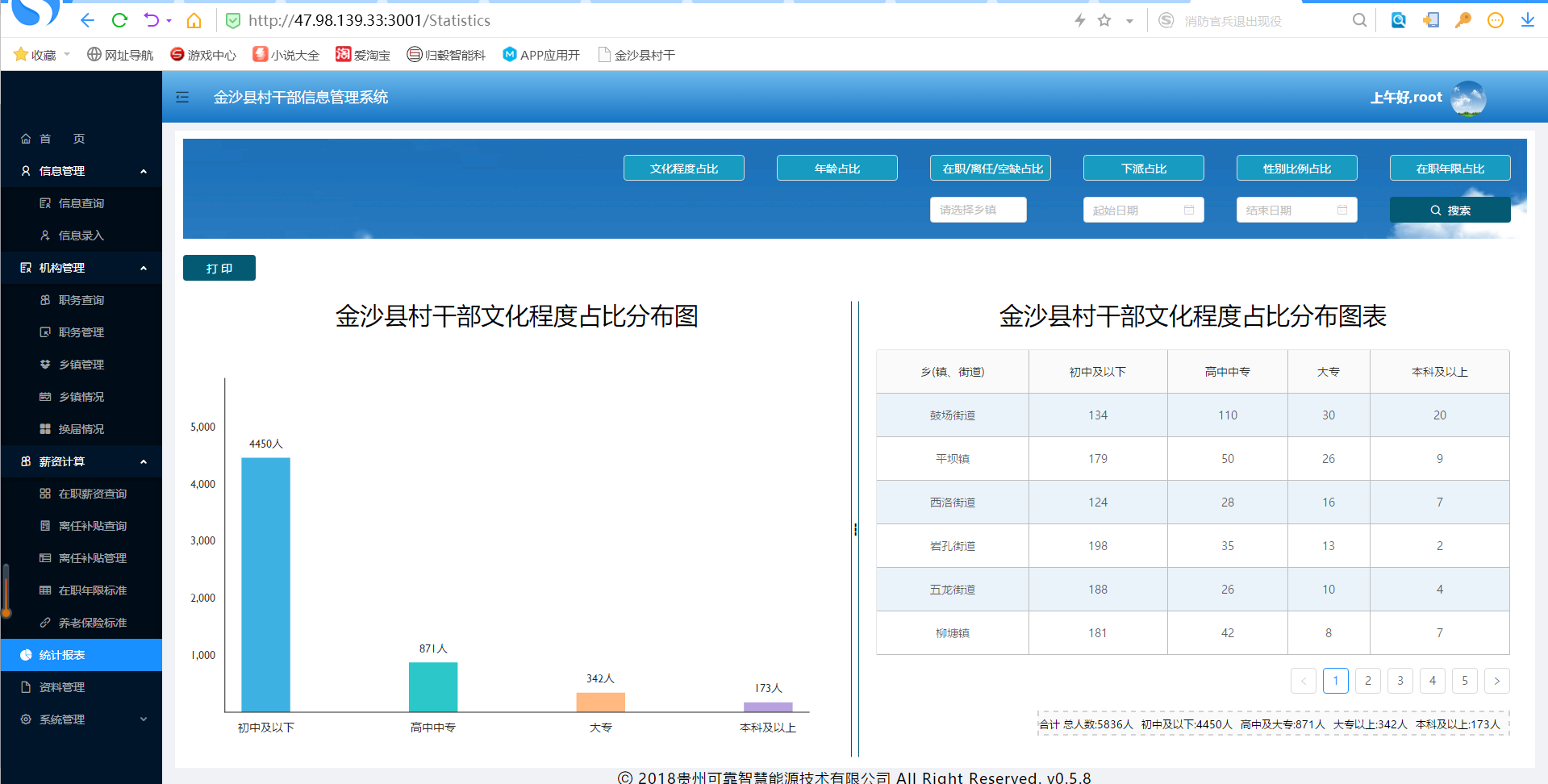Go to page 3 of the table
Viewport: 1548px width, 784px height.
[x=1400, y=681]
